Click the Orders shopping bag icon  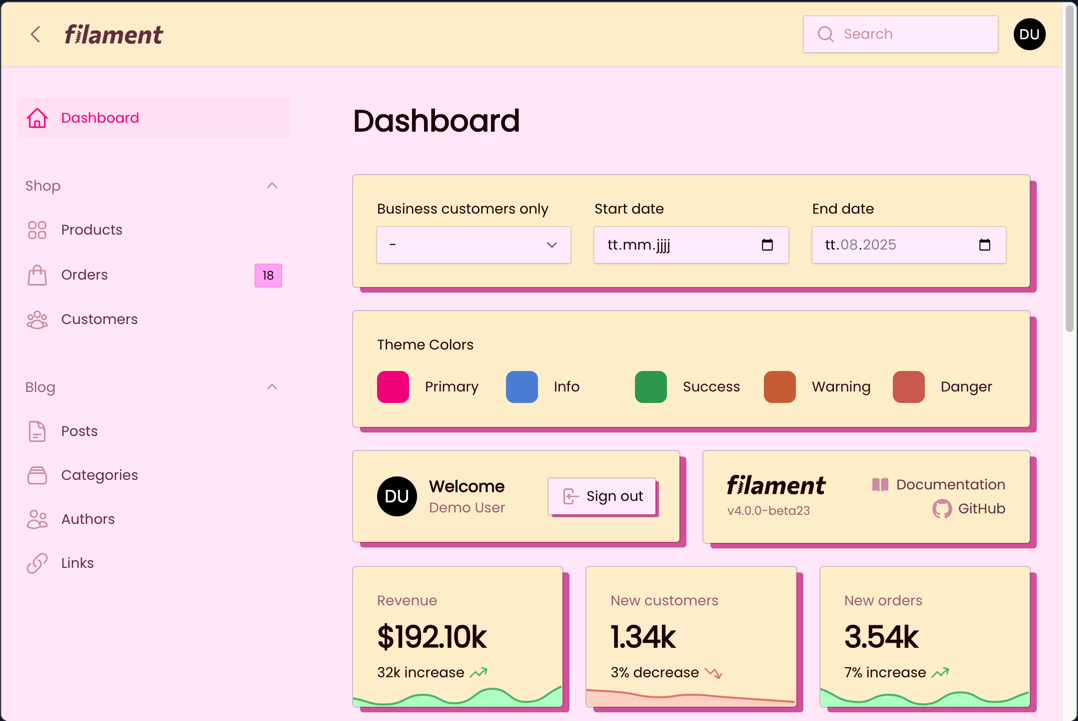[x=37, y=275]
